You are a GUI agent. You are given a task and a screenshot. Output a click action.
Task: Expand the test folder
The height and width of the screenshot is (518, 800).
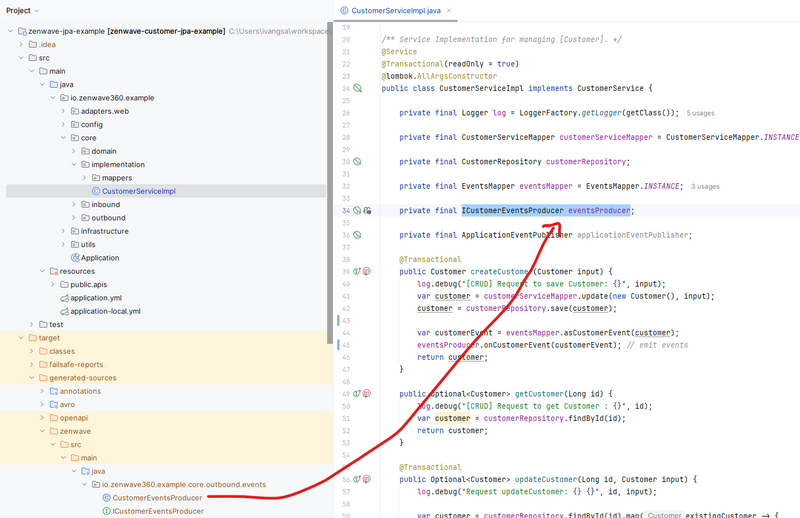30,324
